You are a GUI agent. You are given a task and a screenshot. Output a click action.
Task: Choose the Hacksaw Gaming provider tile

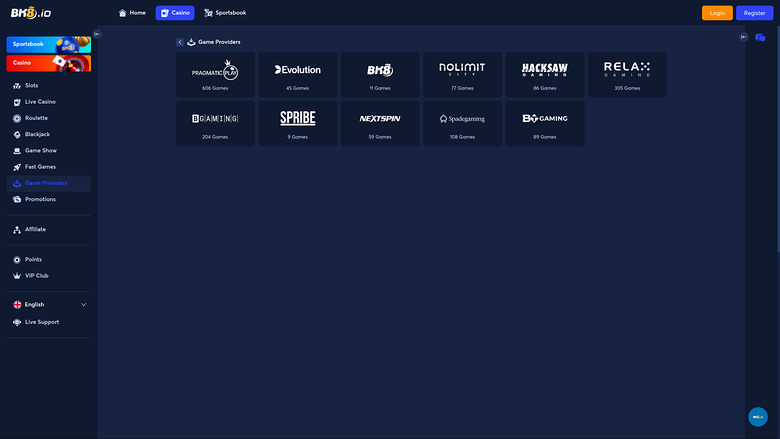coord(544,74)
